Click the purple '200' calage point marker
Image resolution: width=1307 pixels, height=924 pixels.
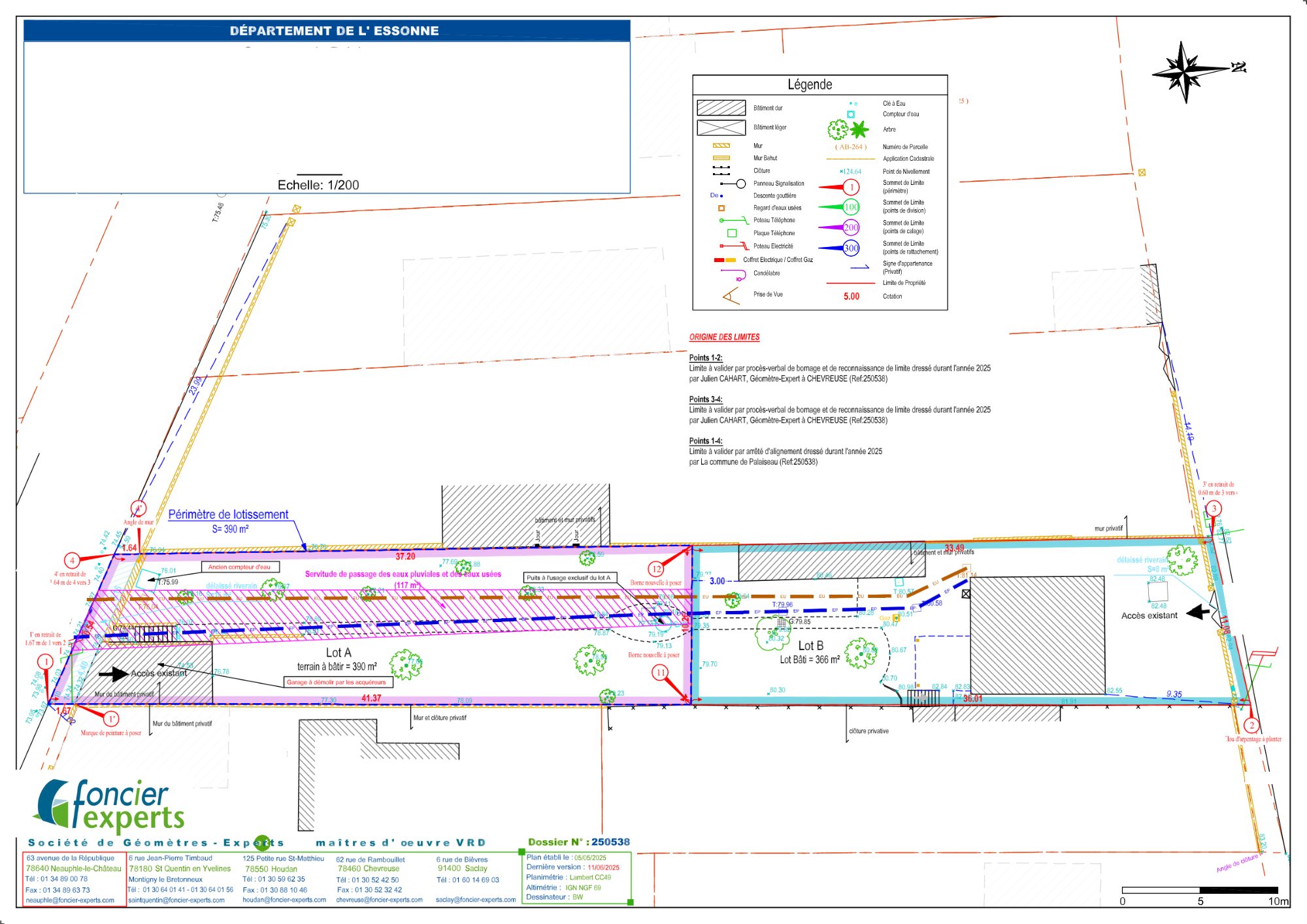click(x=850, y=227)
